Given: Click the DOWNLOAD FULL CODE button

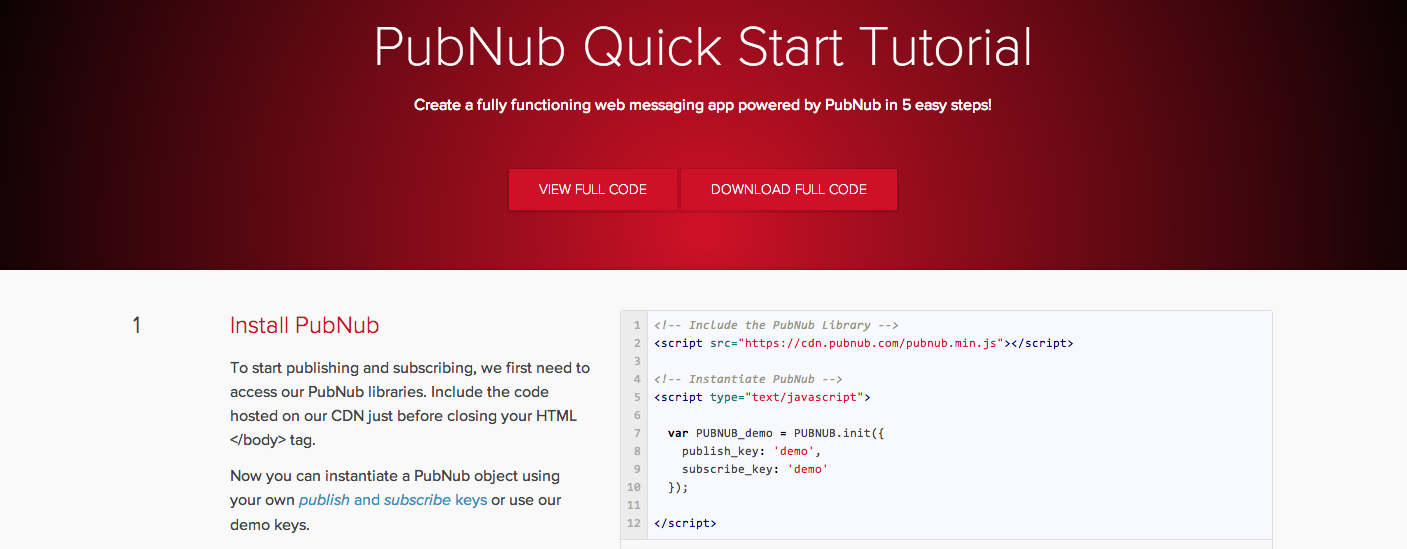Looking at the screenshot, I should pos(789,189).
